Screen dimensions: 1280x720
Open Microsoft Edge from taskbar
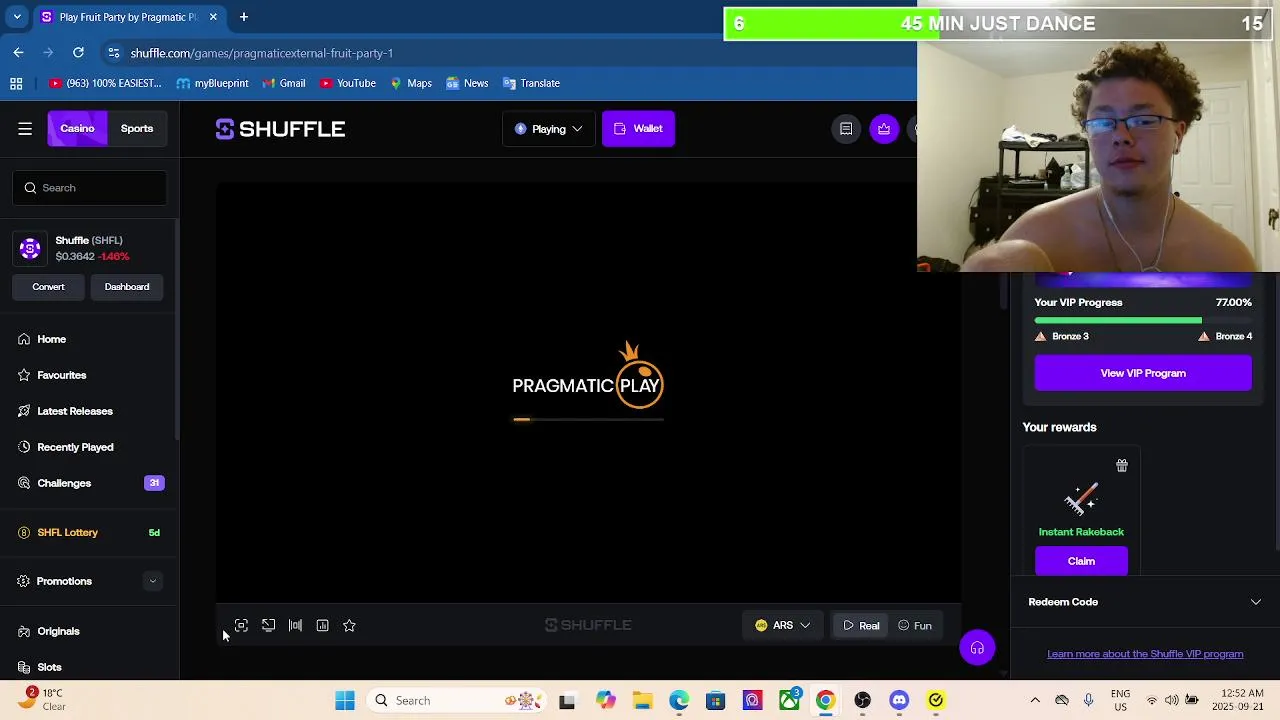679,701
